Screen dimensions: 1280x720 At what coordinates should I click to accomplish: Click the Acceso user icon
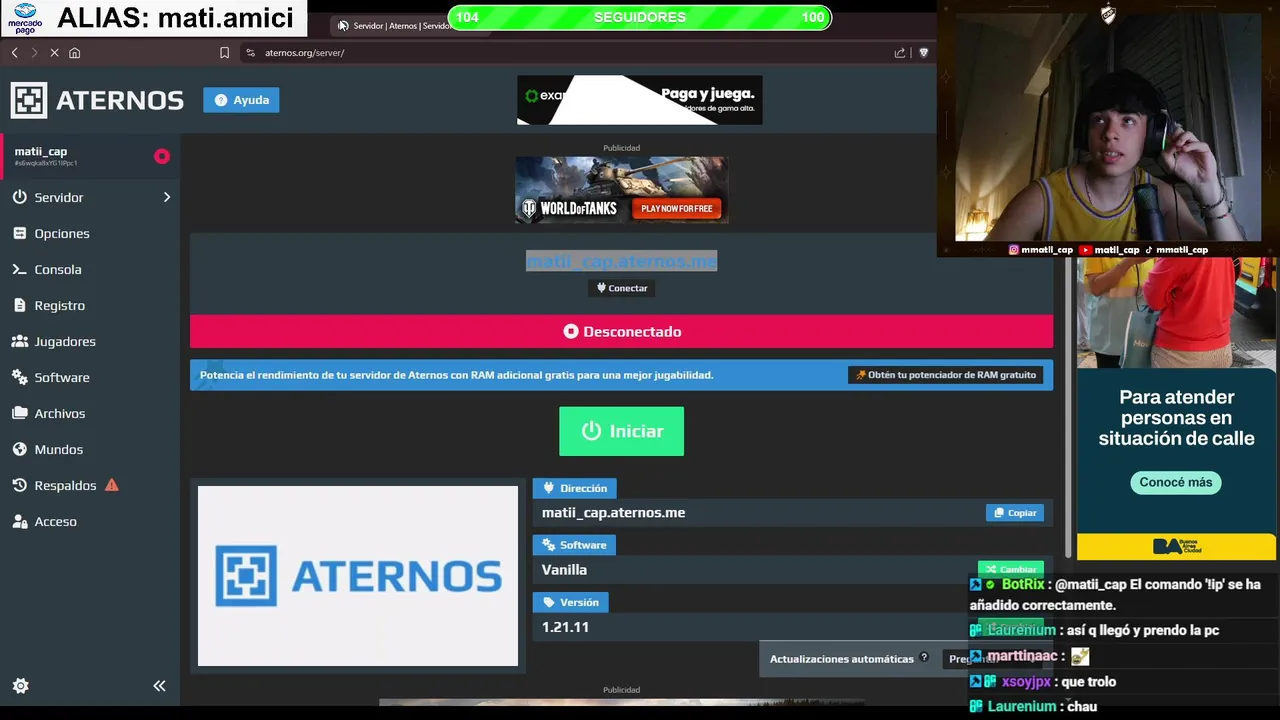point(20,521)
